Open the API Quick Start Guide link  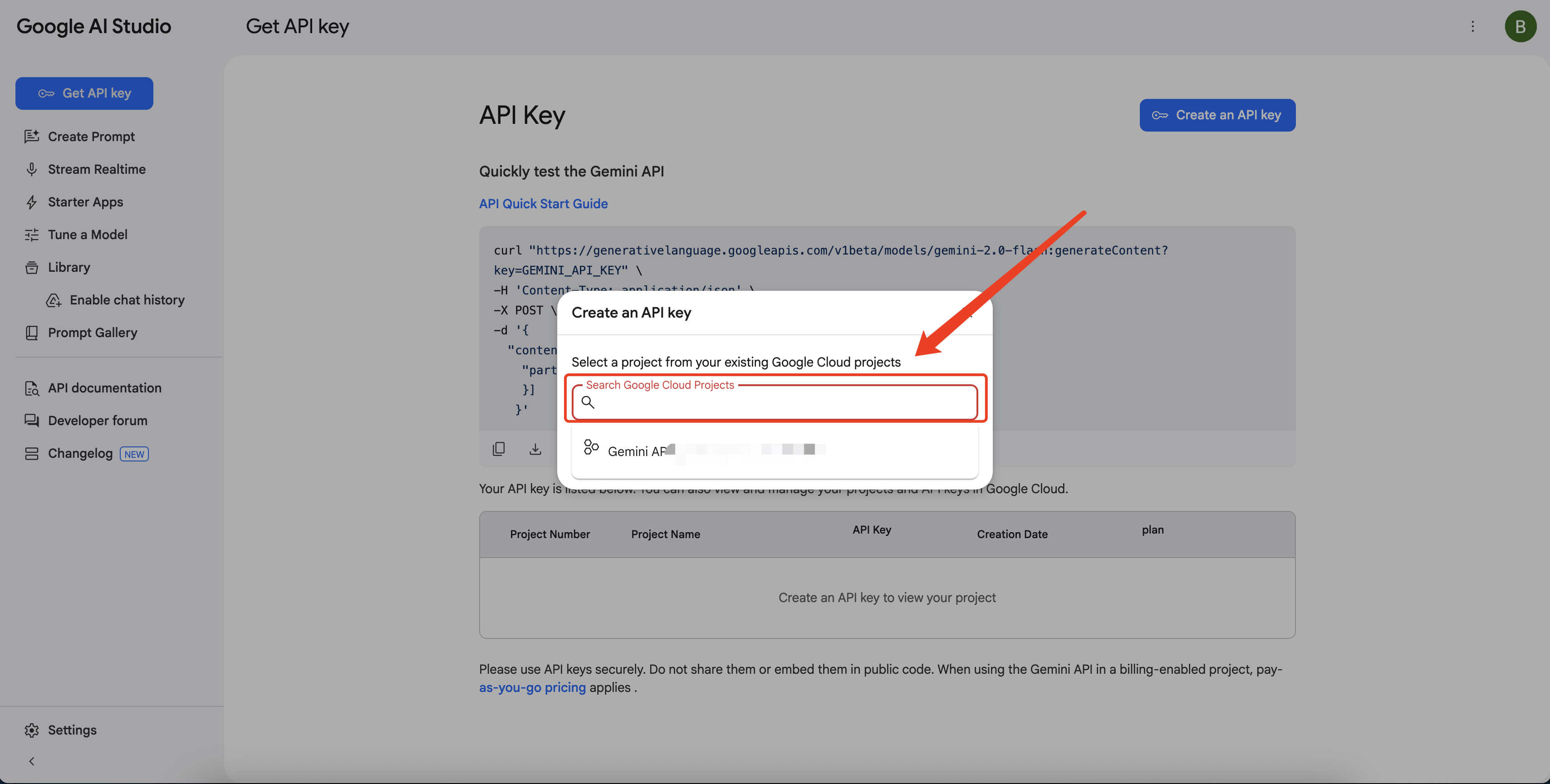click(543, 204)
